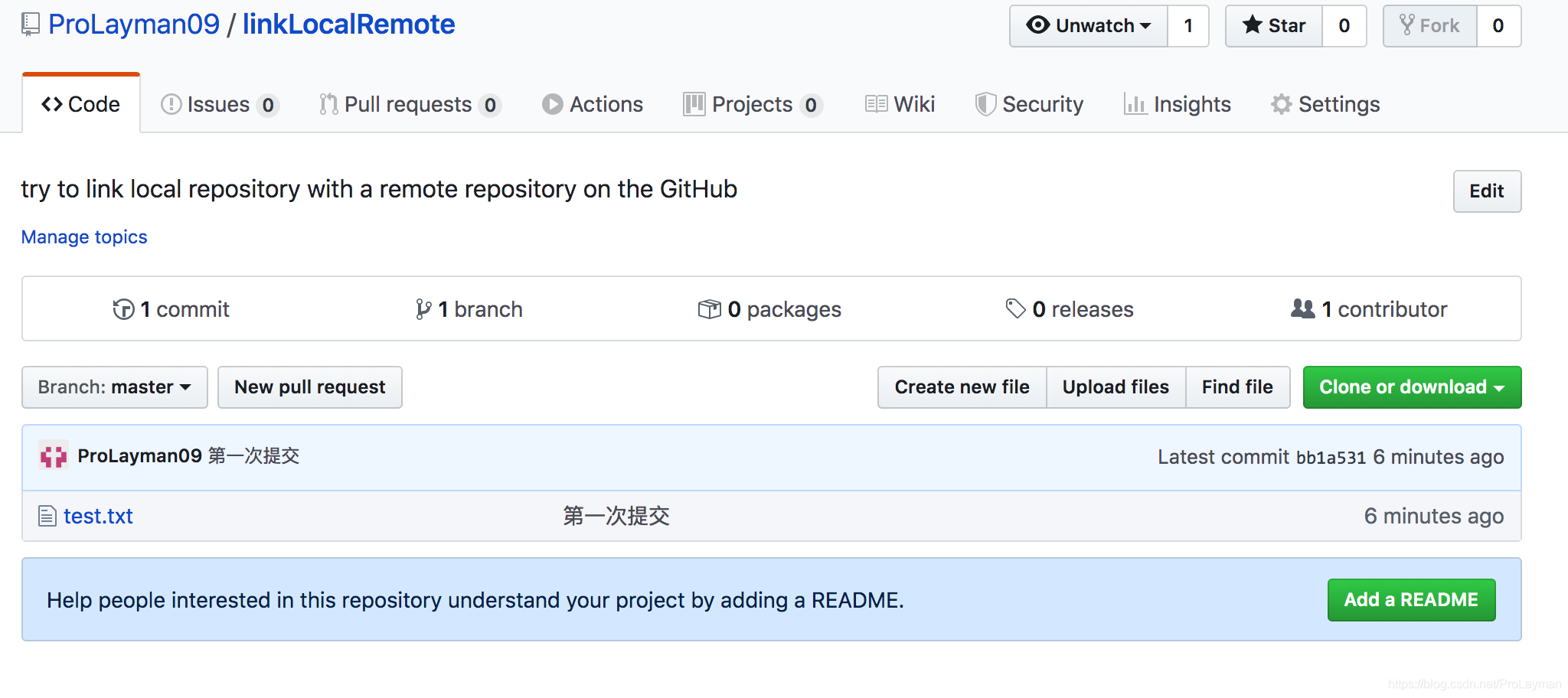Click Find file button
This screenshot has height=698, width=1568.
1238,387
